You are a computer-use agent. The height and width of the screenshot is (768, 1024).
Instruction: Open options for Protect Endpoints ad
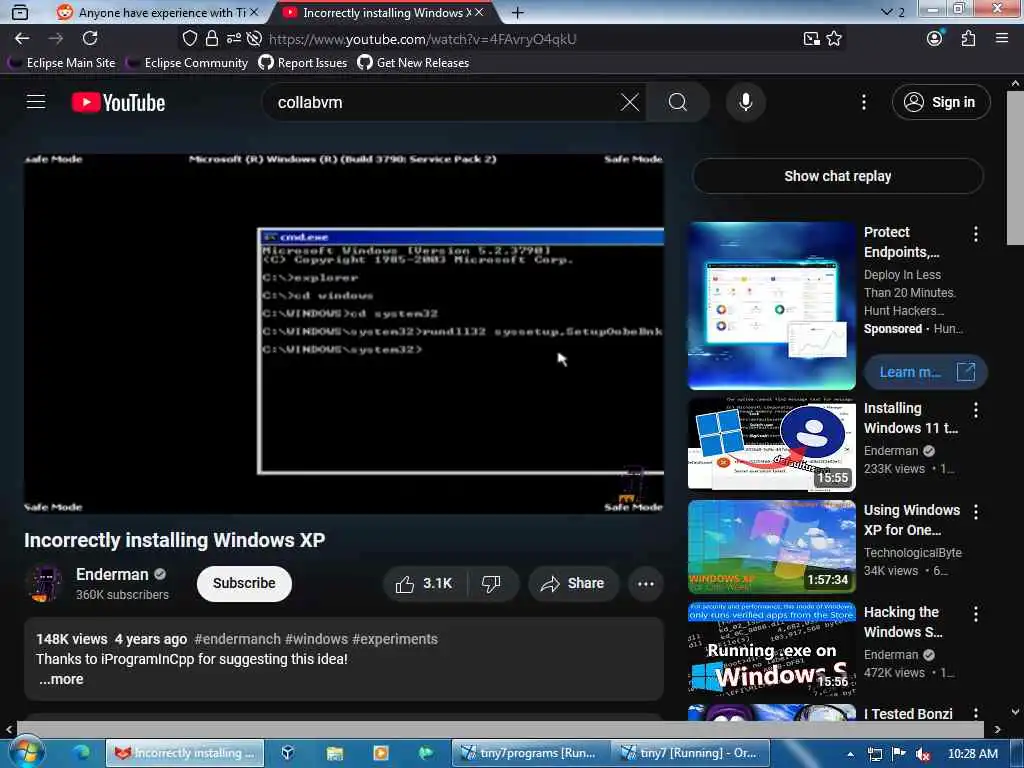pos(976,234)
